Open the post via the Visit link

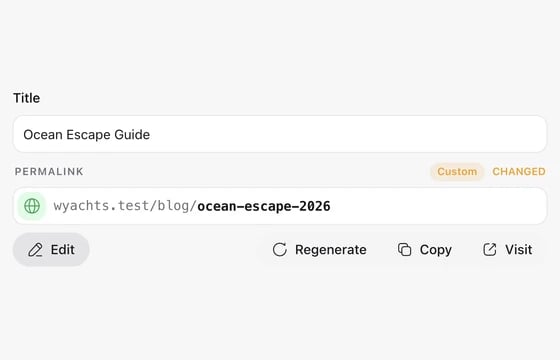tap(519, 250)
